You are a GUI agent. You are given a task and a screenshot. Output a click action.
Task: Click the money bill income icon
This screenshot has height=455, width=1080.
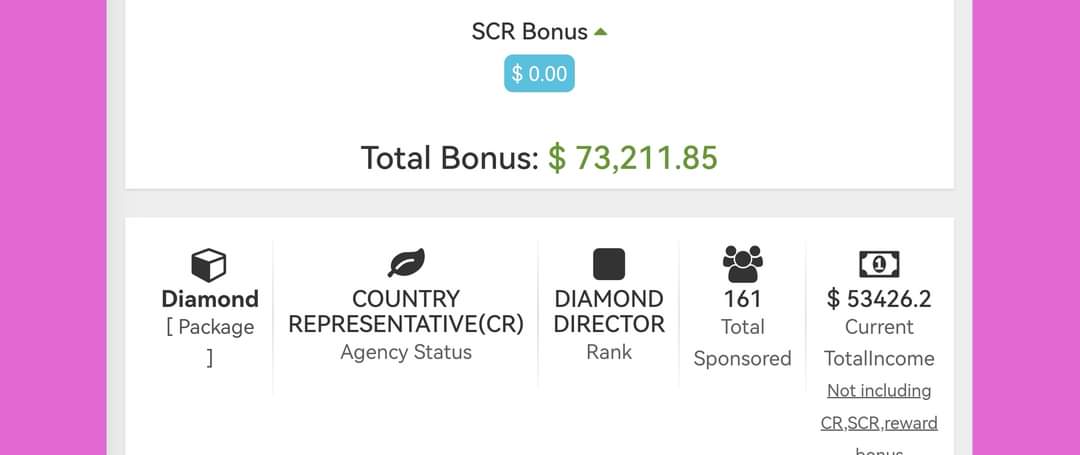879,264
